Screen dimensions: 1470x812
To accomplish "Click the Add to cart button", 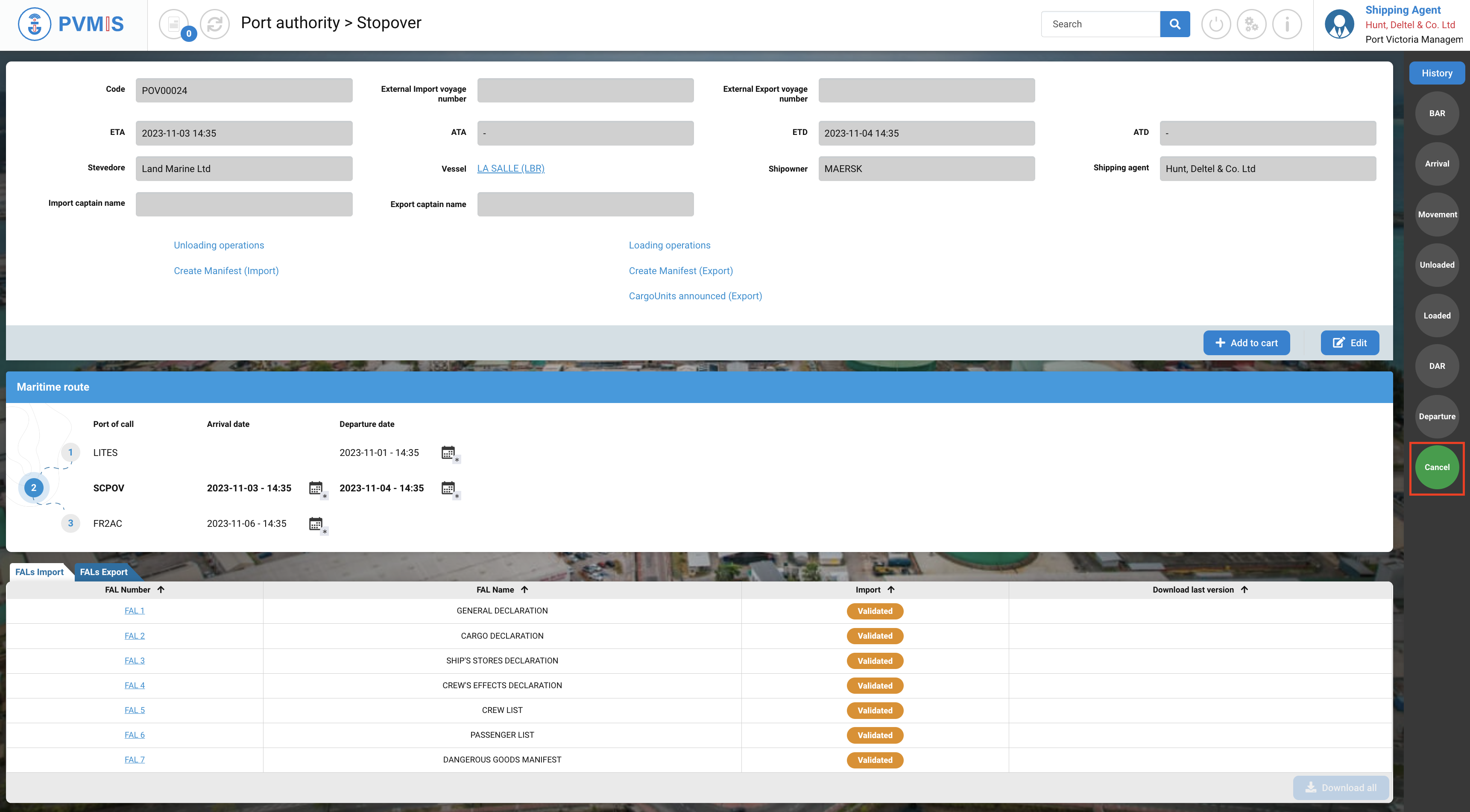I will (x=1246, y=343).
